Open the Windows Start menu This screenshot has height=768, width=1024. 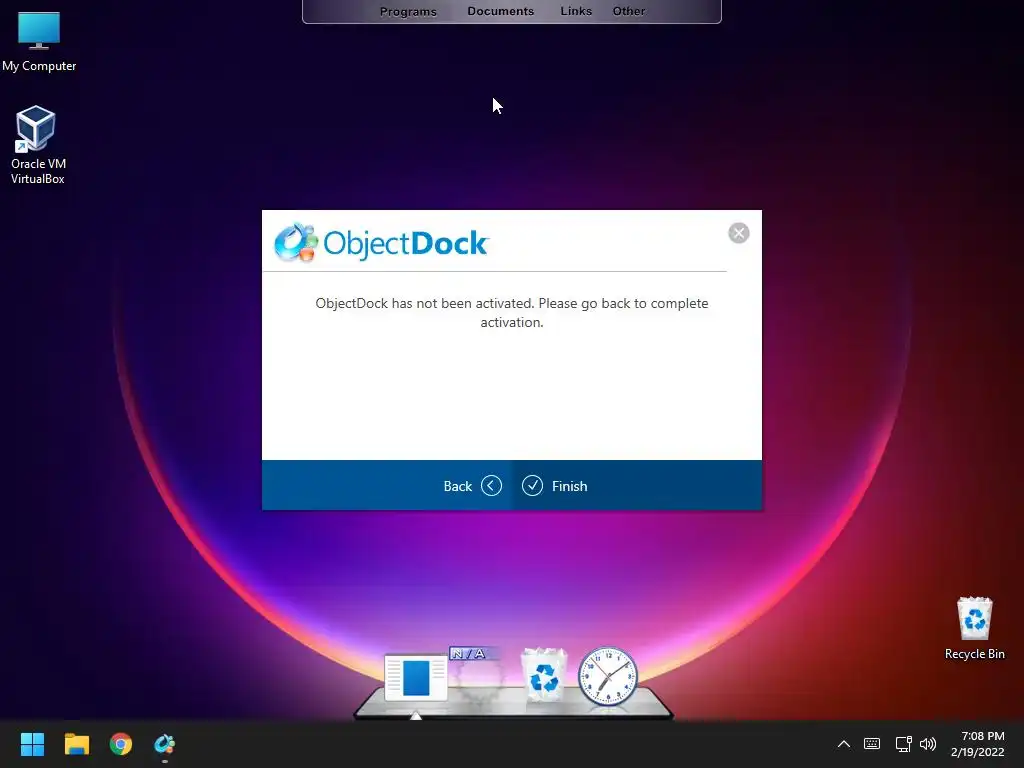pos(32,744)
